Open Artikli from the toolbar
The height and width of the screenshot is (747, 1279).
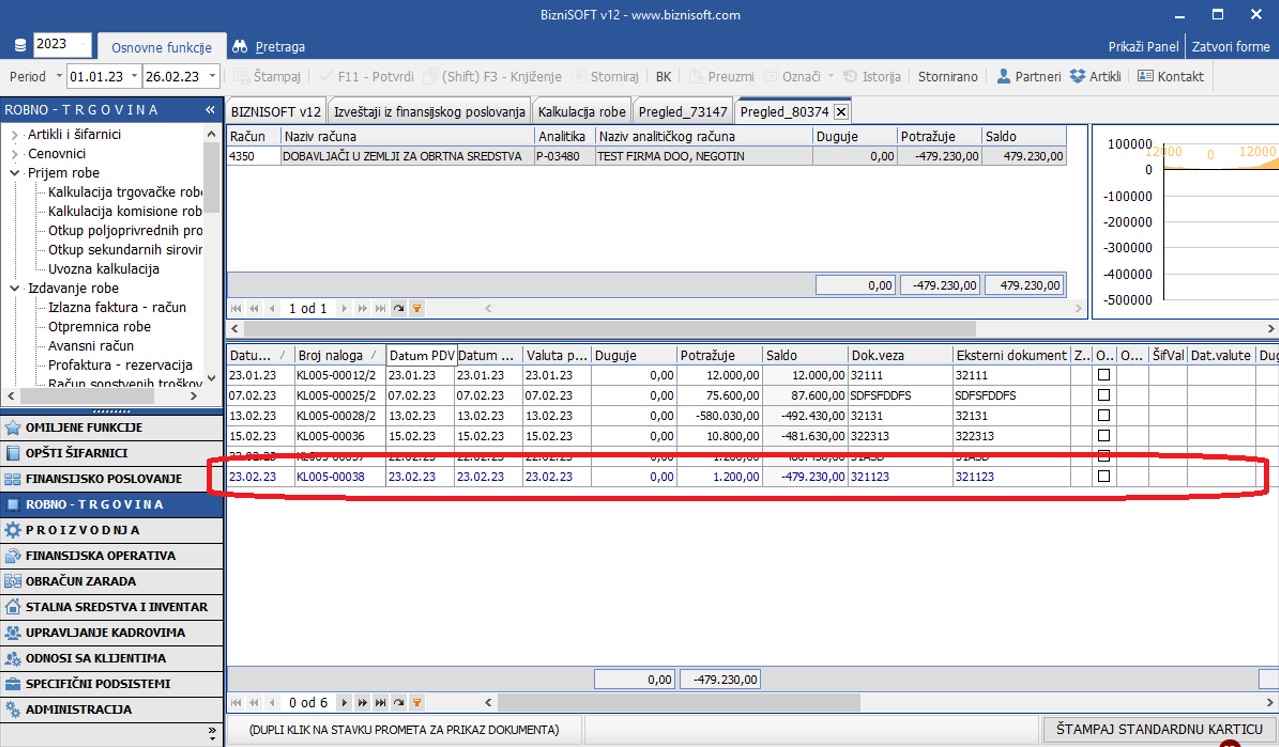[1095, 76]
